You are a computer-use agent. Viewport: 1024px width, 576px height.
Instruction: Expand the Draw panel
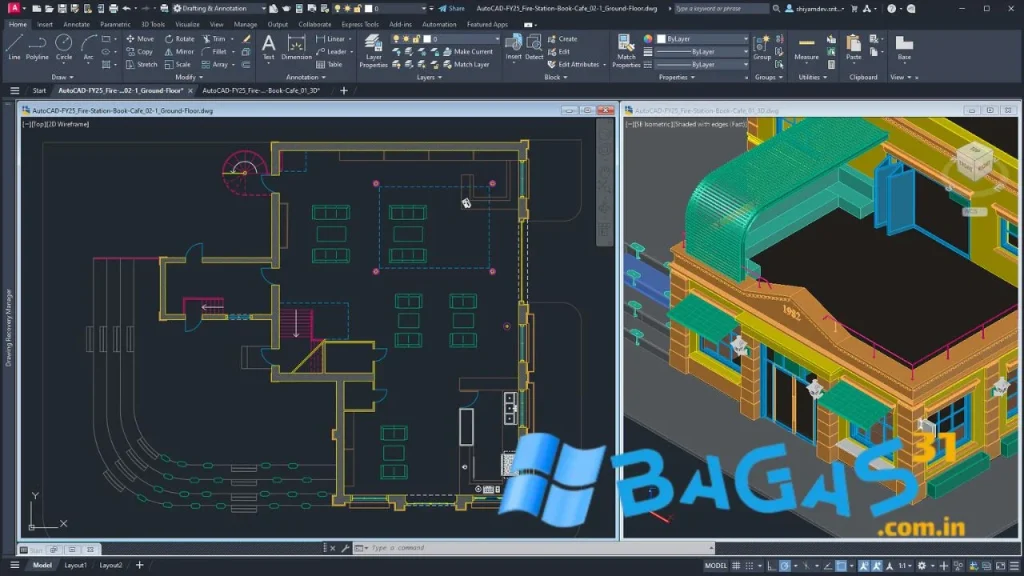coord(62,77)
